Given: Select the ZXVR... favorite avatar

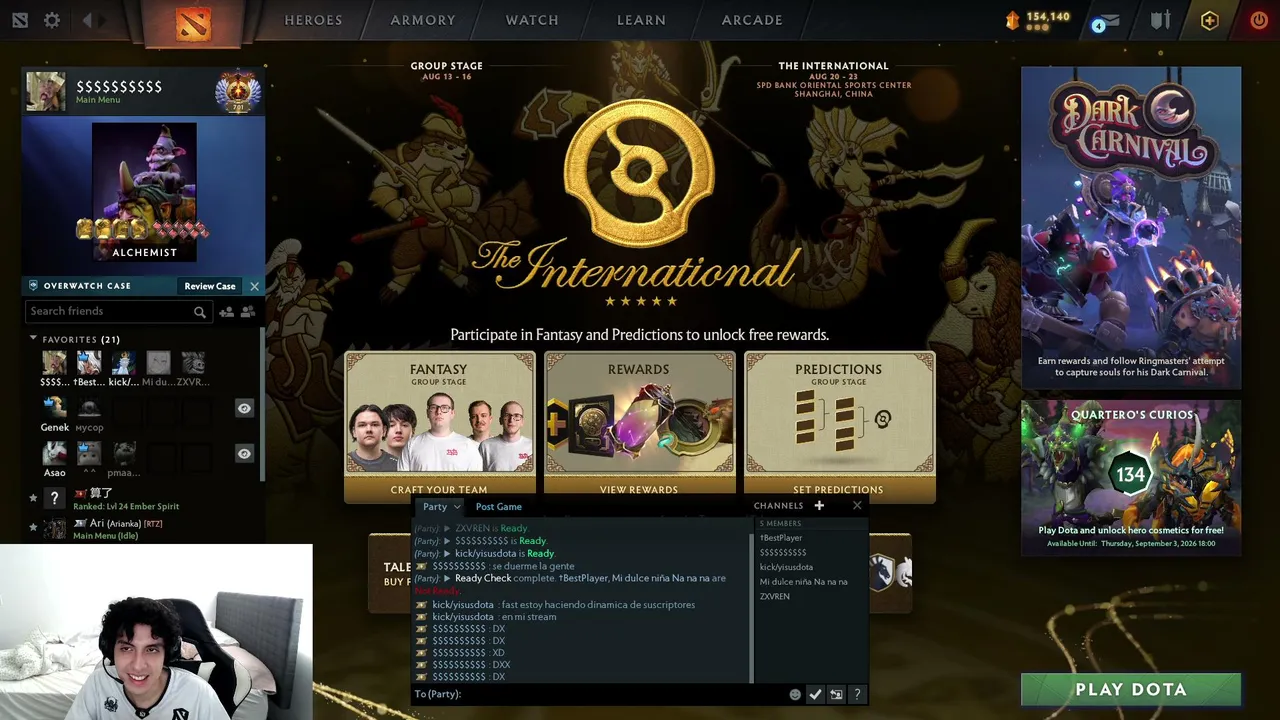Looking at the screenshot, I should [x=193, y=362].
